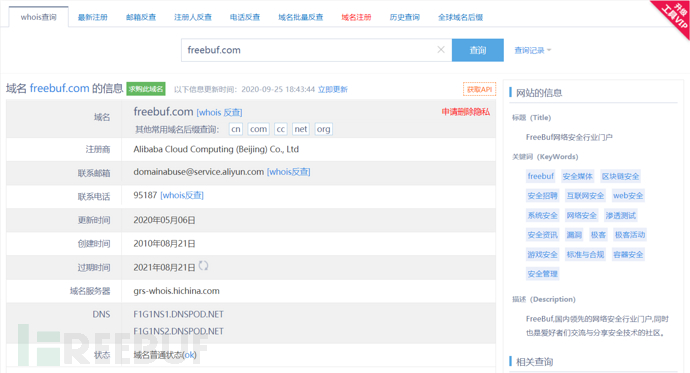Click the 互联网安全 keyword tag
Image resolution: width=690 pixels, height=373 pixels.
tap(585, 196)
